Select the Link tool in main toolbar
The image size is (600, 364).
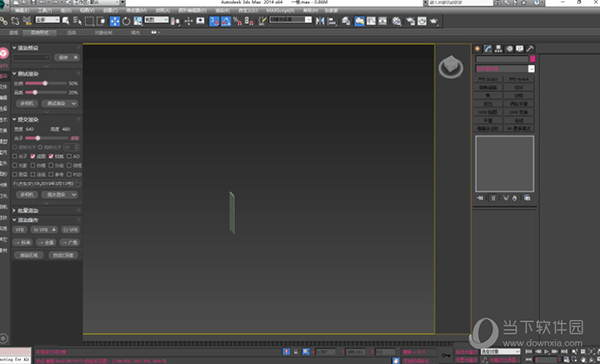click(x=3, y=21)
